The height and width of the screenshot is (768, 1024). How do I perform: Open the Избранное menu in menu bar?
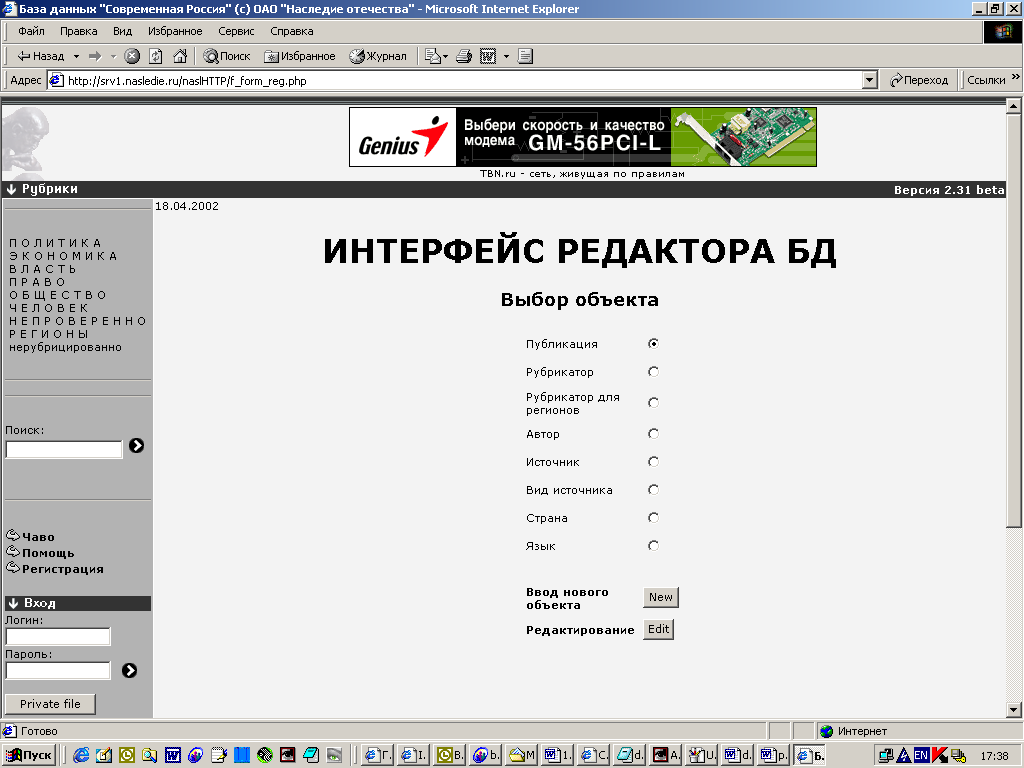pyautogui.click(x=175, y=31)
